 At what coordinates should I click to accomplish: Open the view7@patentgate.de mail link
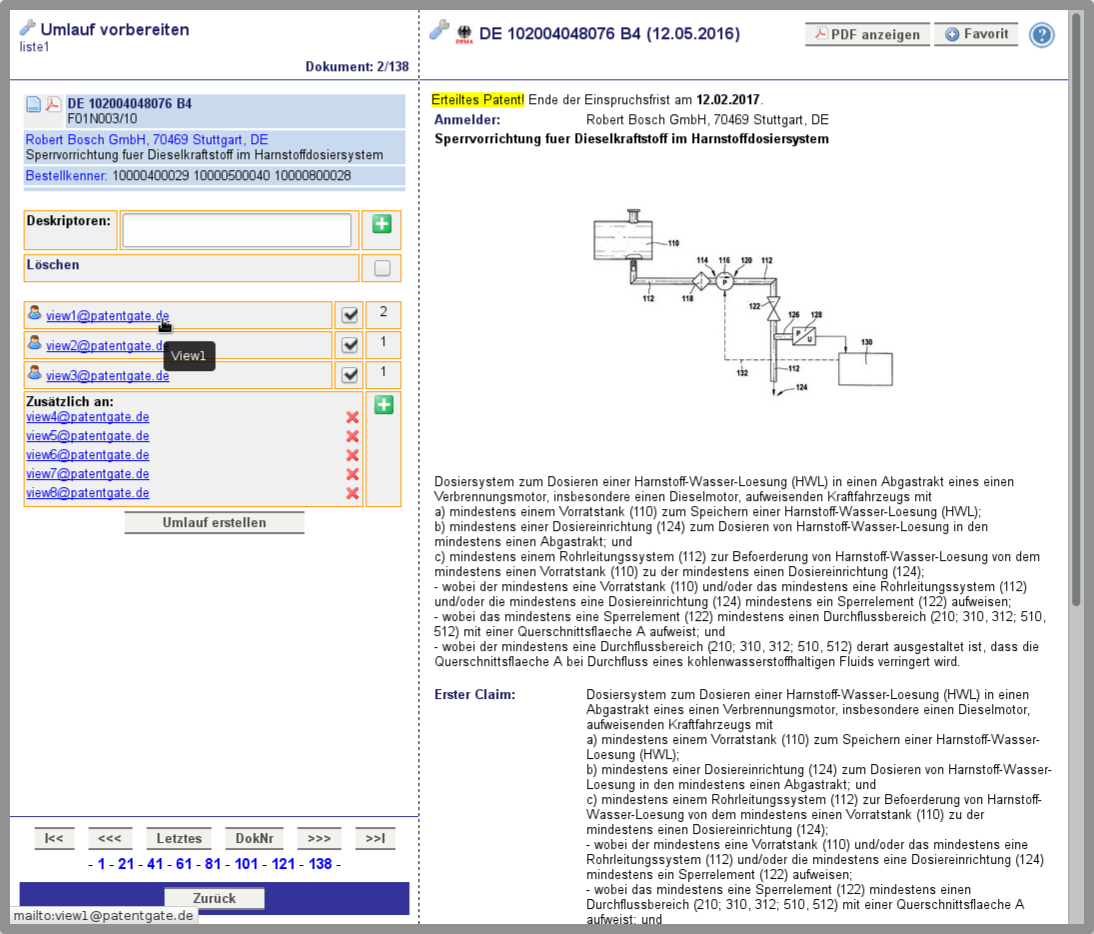88,474
